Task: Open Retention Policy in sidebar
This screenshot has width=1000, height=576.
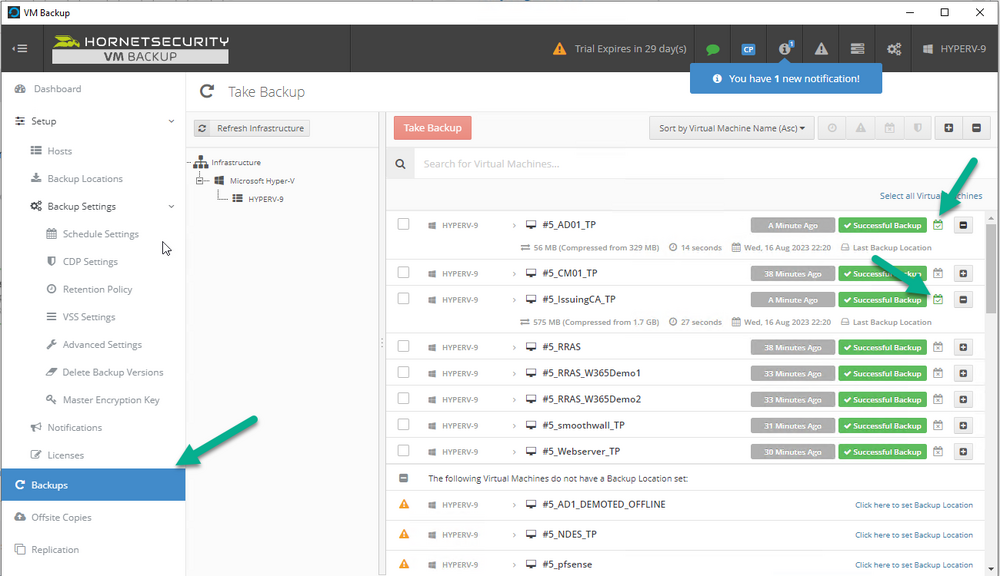Action: [x=97, y=290]
